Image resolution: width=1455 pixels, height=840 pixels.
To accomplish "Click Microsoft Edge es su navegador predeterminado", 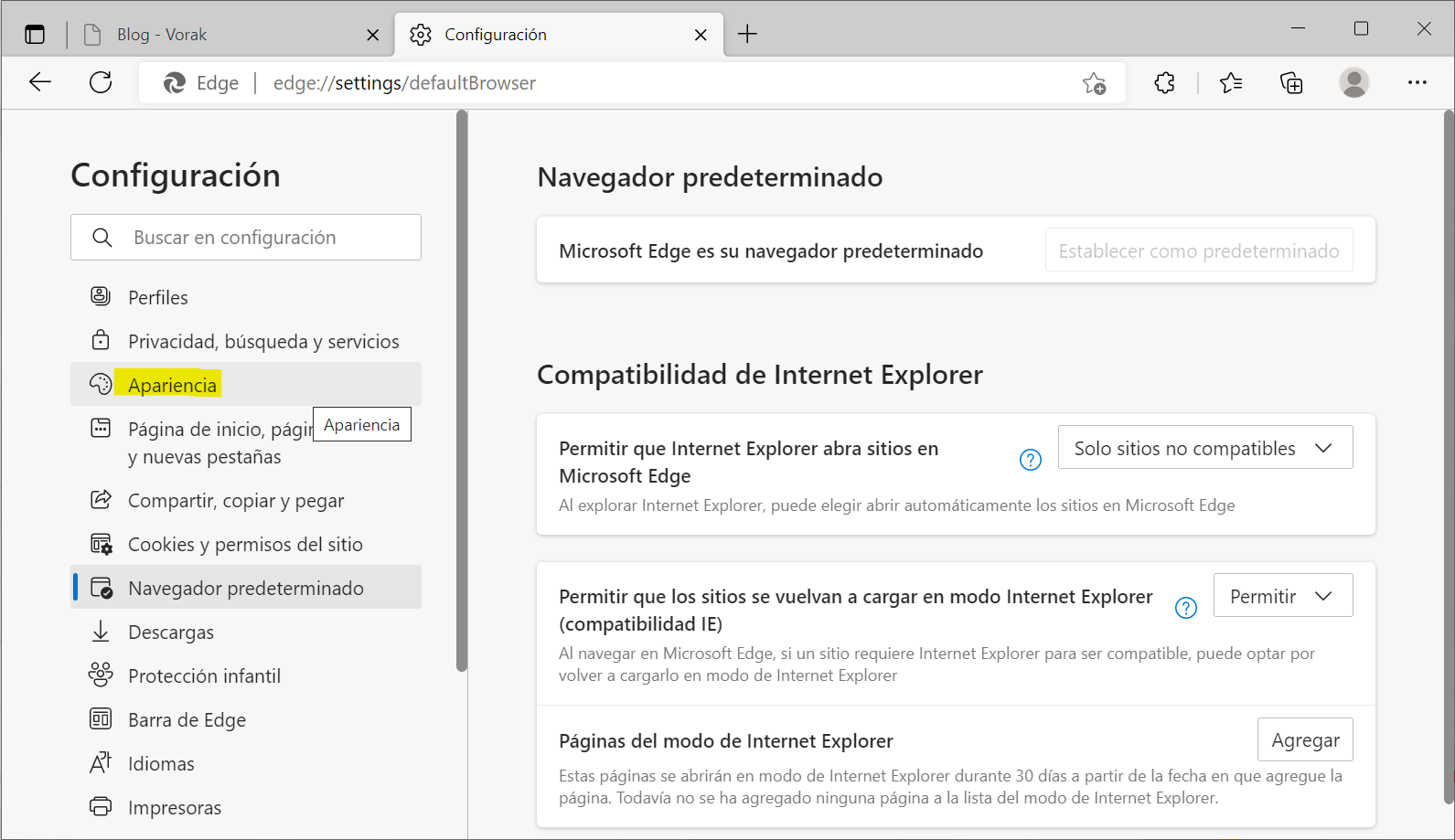I will click(x=771, y=251).
